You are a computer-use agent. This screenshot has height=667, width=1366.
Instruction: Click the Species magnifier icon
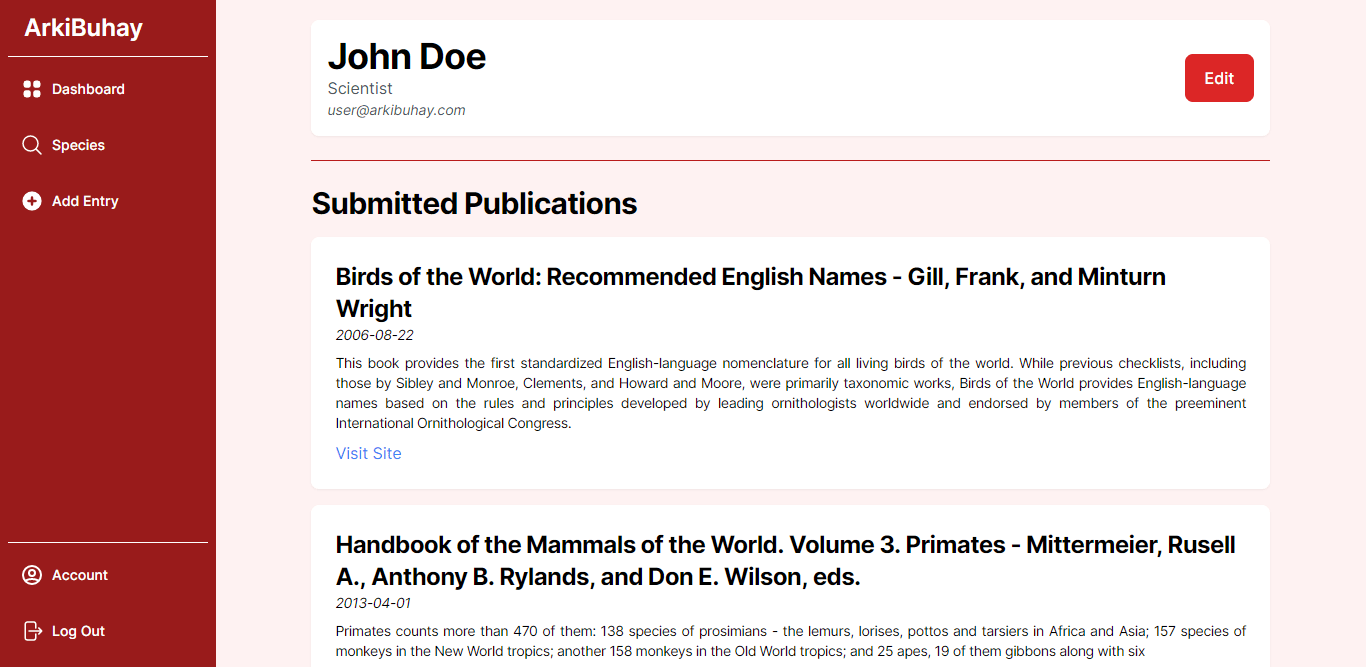click(32, 145)
